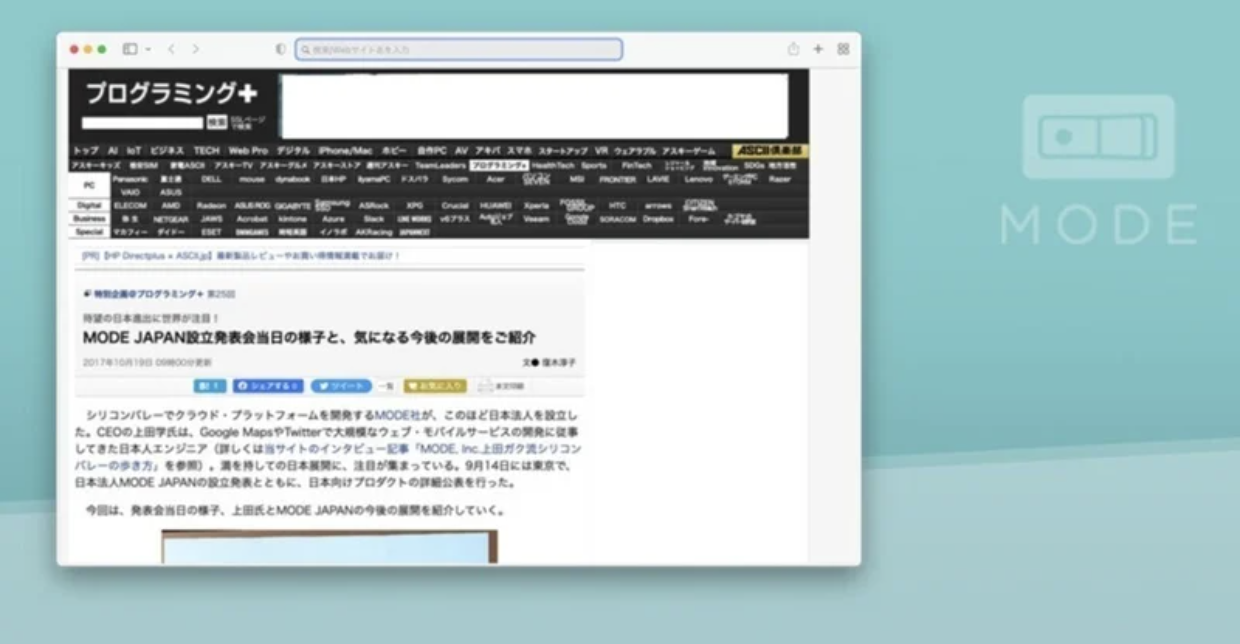Focus the Safari address bar

click(459, 49)
